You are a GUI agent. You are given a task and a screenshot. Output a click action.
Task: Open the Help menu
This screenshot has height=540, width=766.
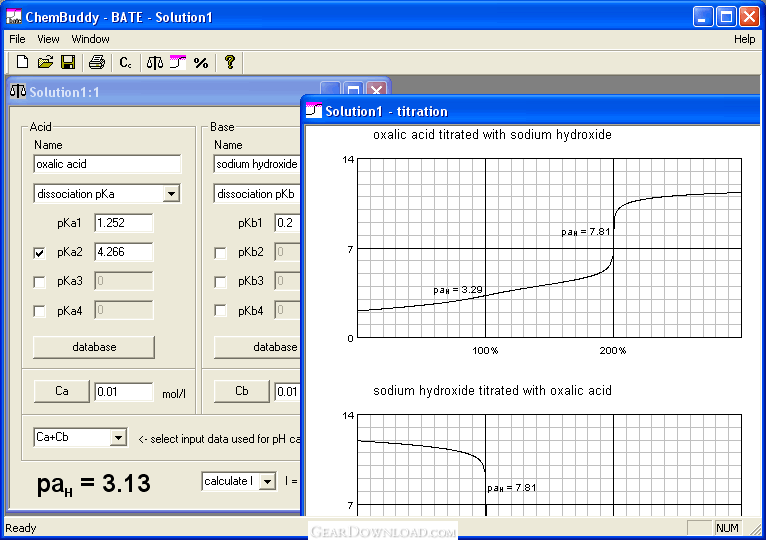(745, 39)
